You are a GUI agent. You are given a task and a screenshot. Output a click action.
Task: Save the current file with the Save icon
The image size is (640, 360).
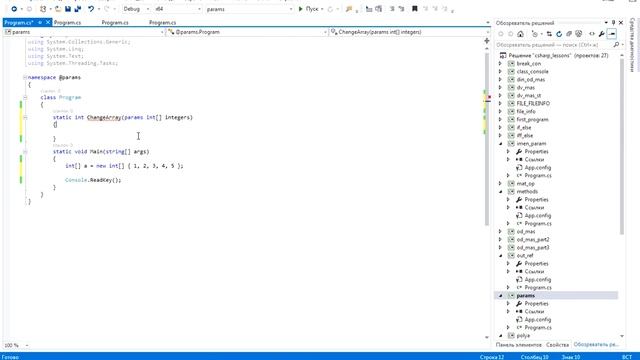pyautogui.click(x=68, y=9)
